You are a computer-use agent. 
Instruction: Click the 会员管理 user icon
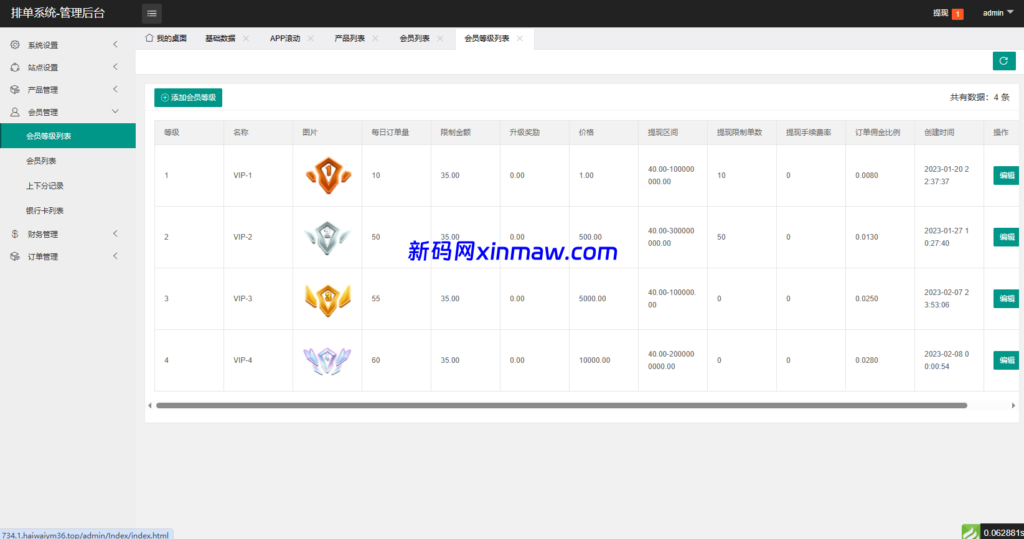pos(15,112)
